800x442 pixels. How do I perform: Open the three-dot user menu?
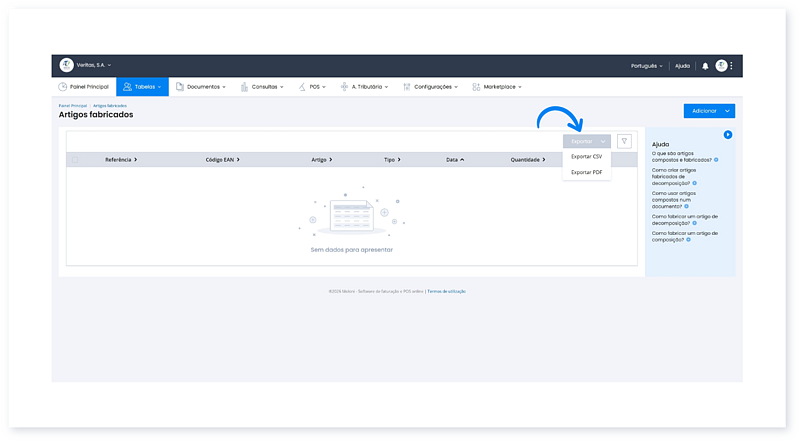click(x=731, y=65)
